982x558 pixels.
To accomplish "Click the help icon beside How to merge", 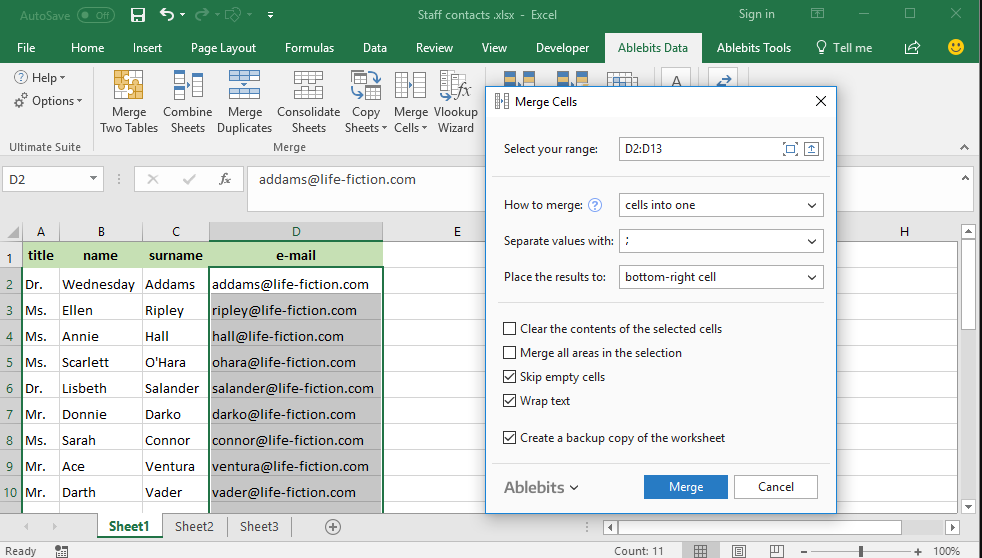I will pyautogui.click(x=595, y=205).
